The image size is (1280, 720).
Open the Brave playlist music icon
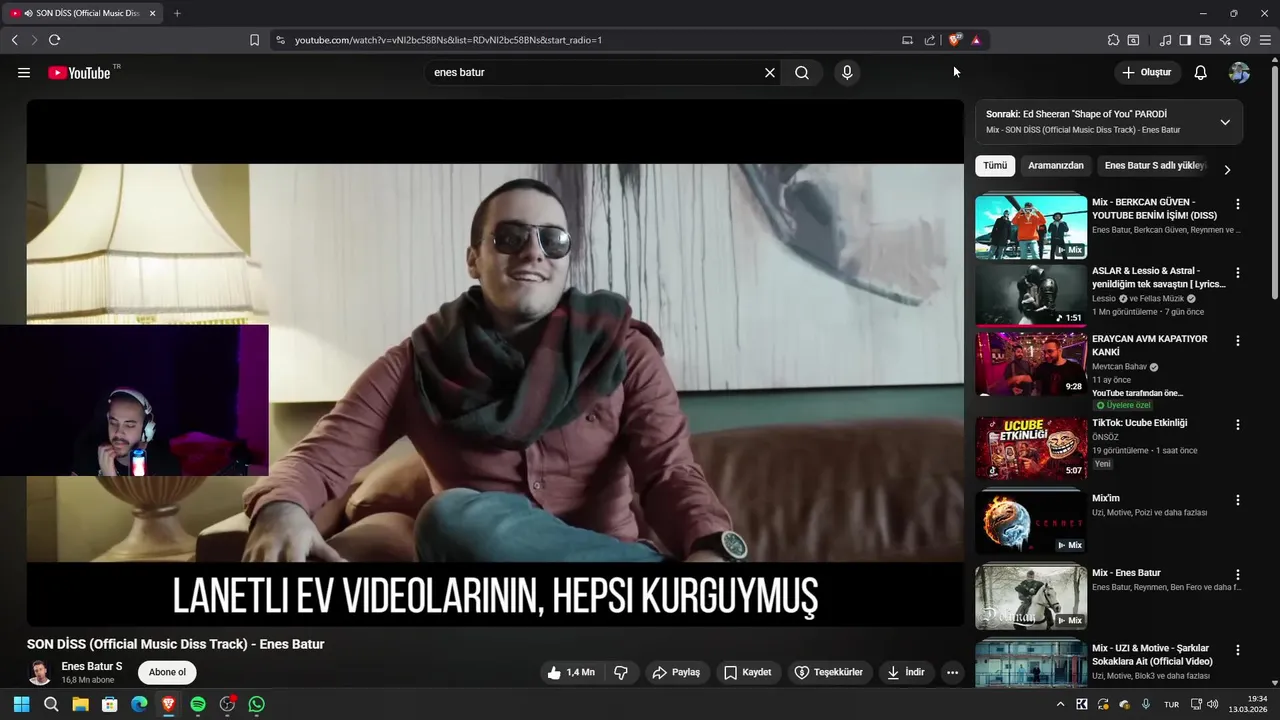(1165, 40)
